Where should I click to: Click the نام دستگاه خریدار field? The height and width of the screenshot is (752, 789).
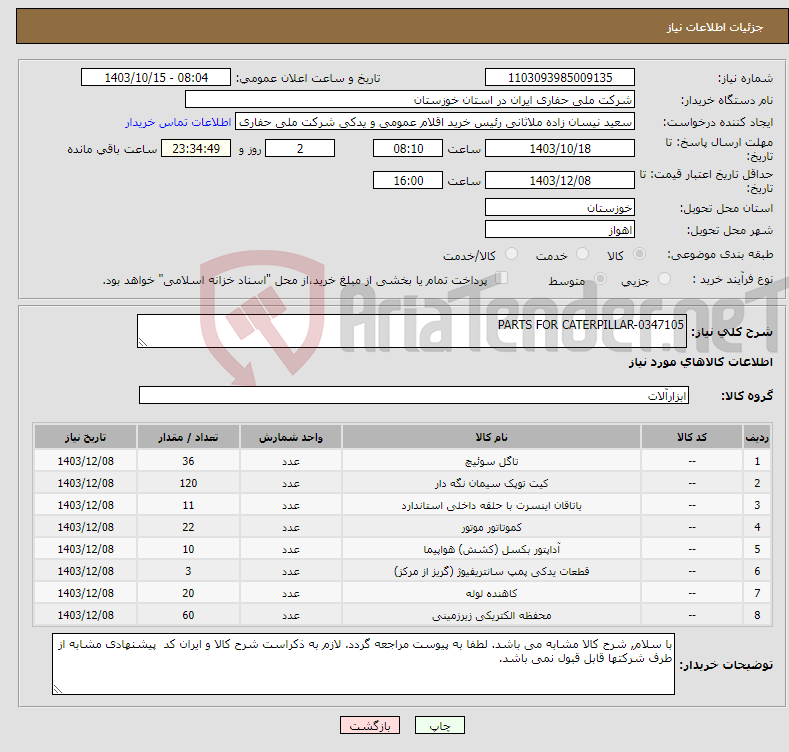[410, 100]
